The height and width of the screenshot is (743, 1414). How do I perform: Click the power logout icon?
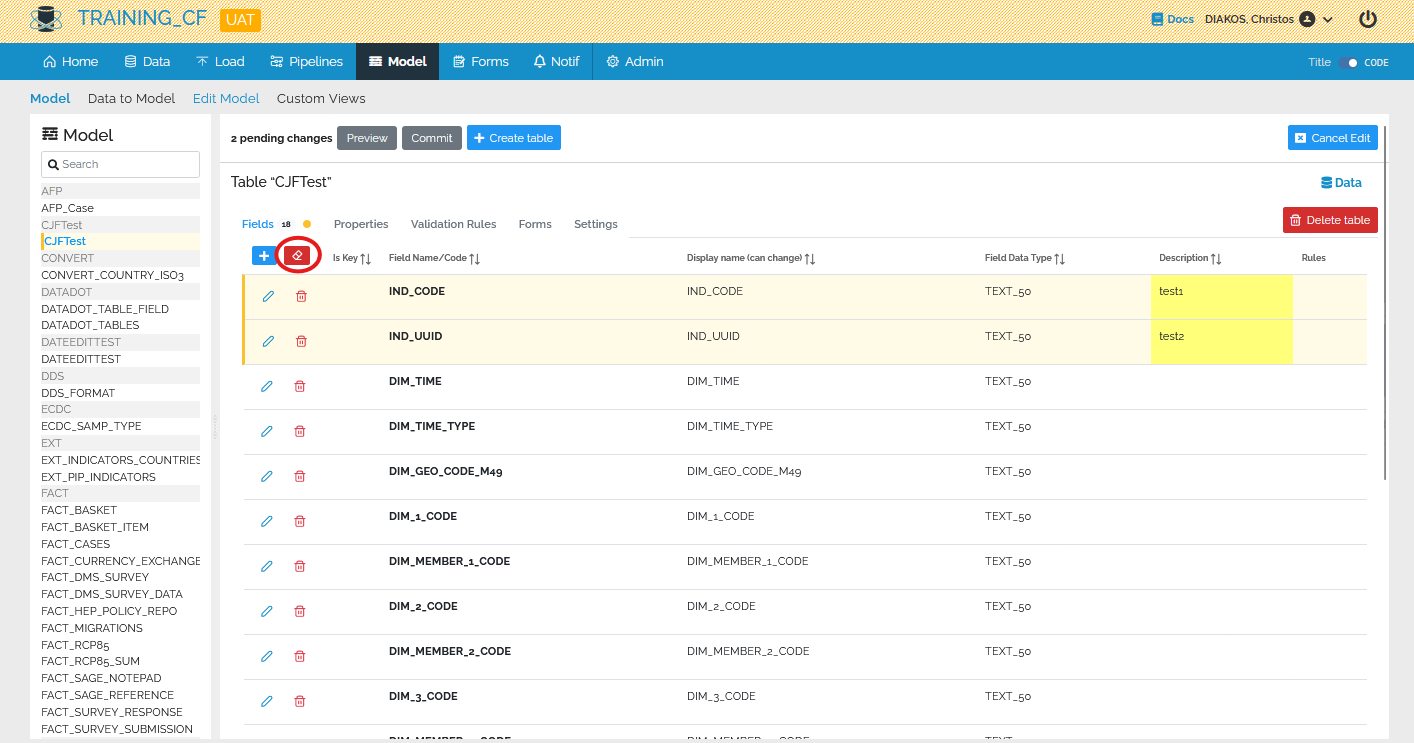[x=1368, y=19]
